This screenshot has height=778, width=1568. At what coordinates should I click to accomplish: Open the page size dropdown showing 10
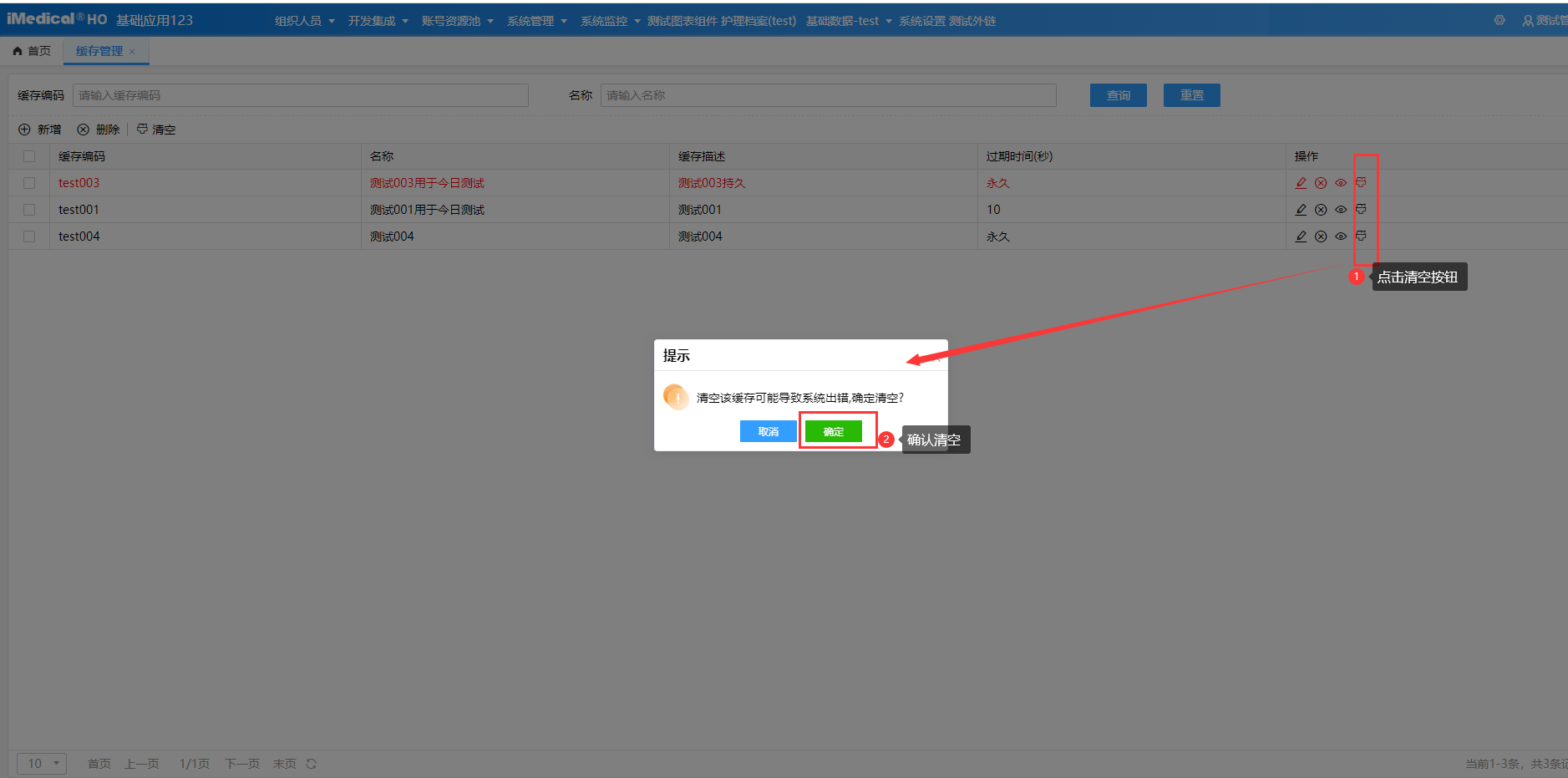[42, 764]
